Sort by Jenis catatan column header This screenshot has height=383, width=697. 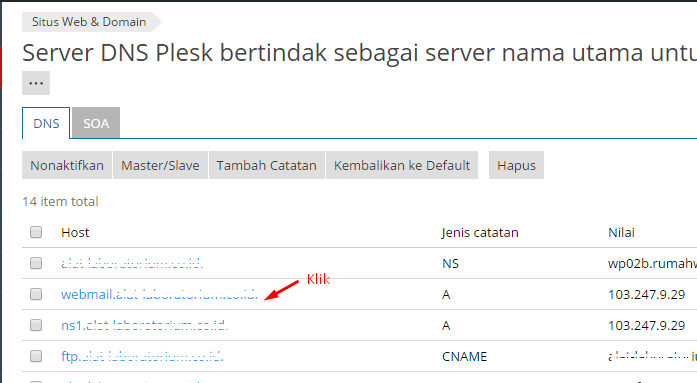[480, 232]
